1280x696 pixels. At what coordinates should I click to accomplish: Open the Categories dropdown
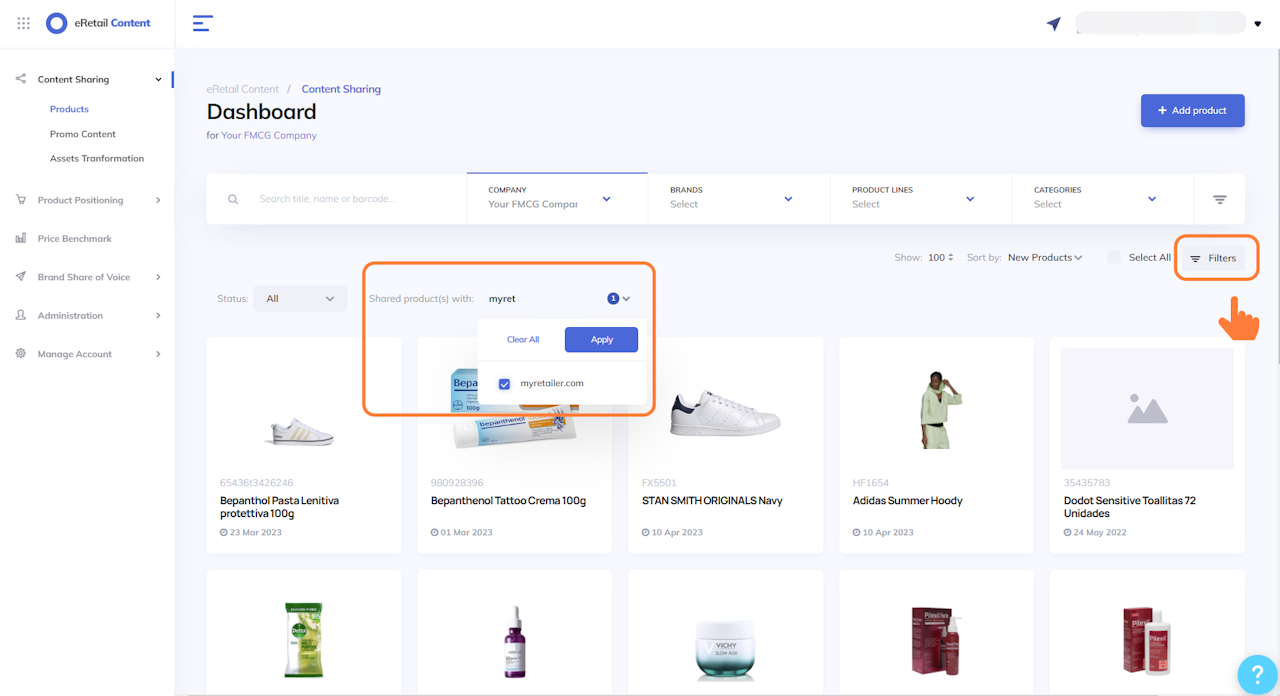(x=1103, y=198)
